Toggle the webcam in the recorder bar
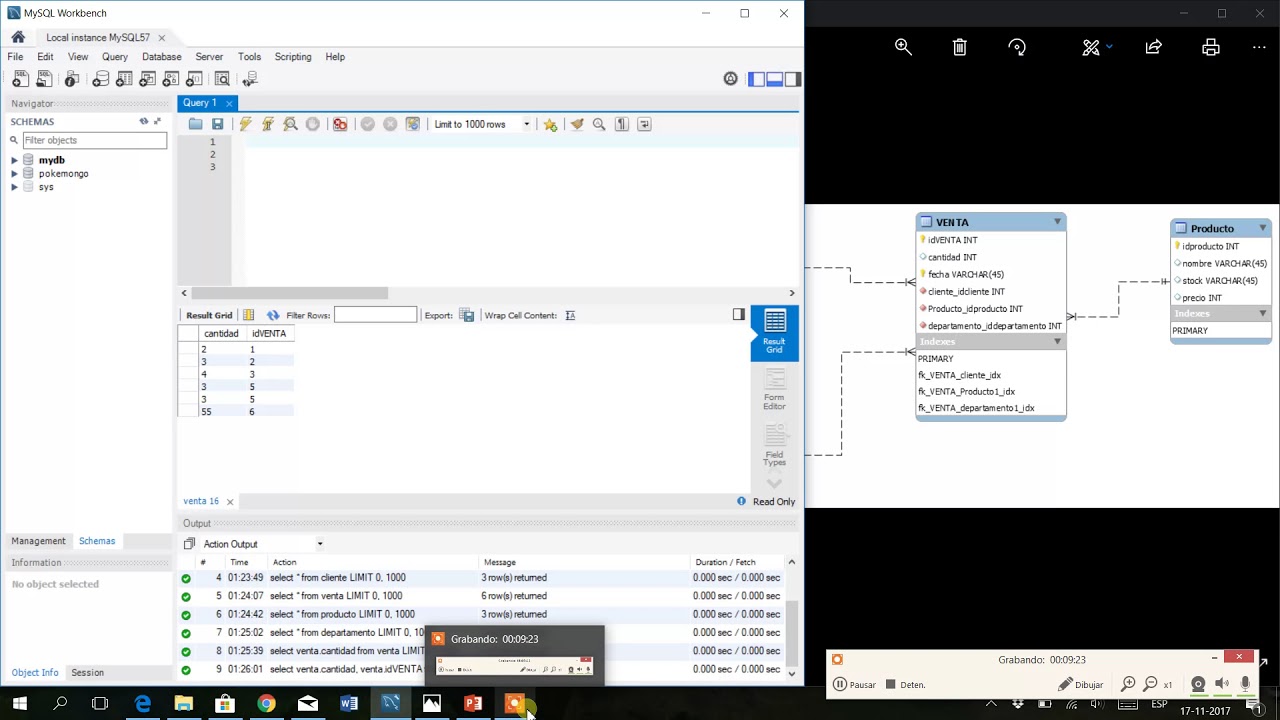 pyautogui.click(x=1198, y=684)
